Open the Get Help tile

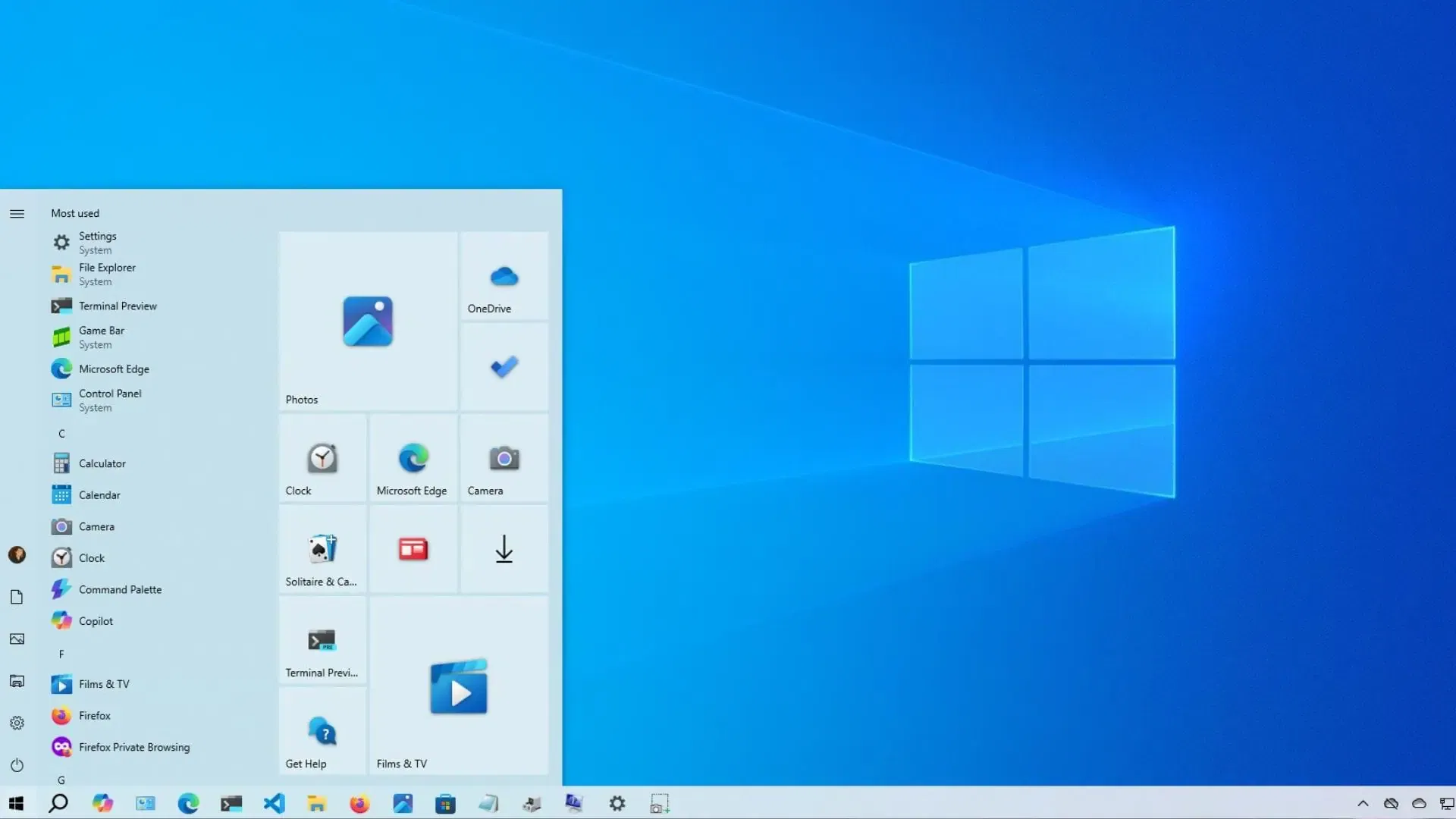tap(322, 732)
